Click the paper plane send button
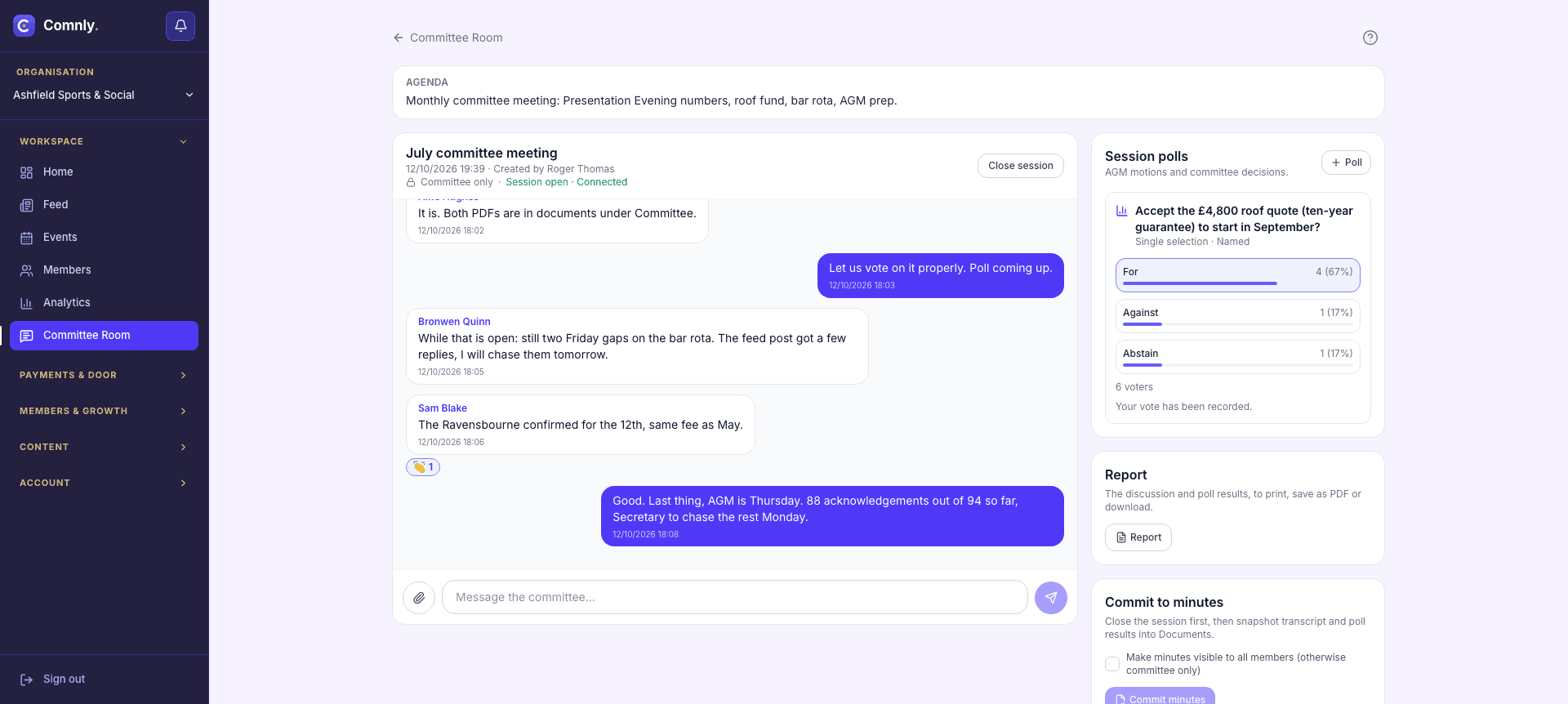 (1051, 598)
